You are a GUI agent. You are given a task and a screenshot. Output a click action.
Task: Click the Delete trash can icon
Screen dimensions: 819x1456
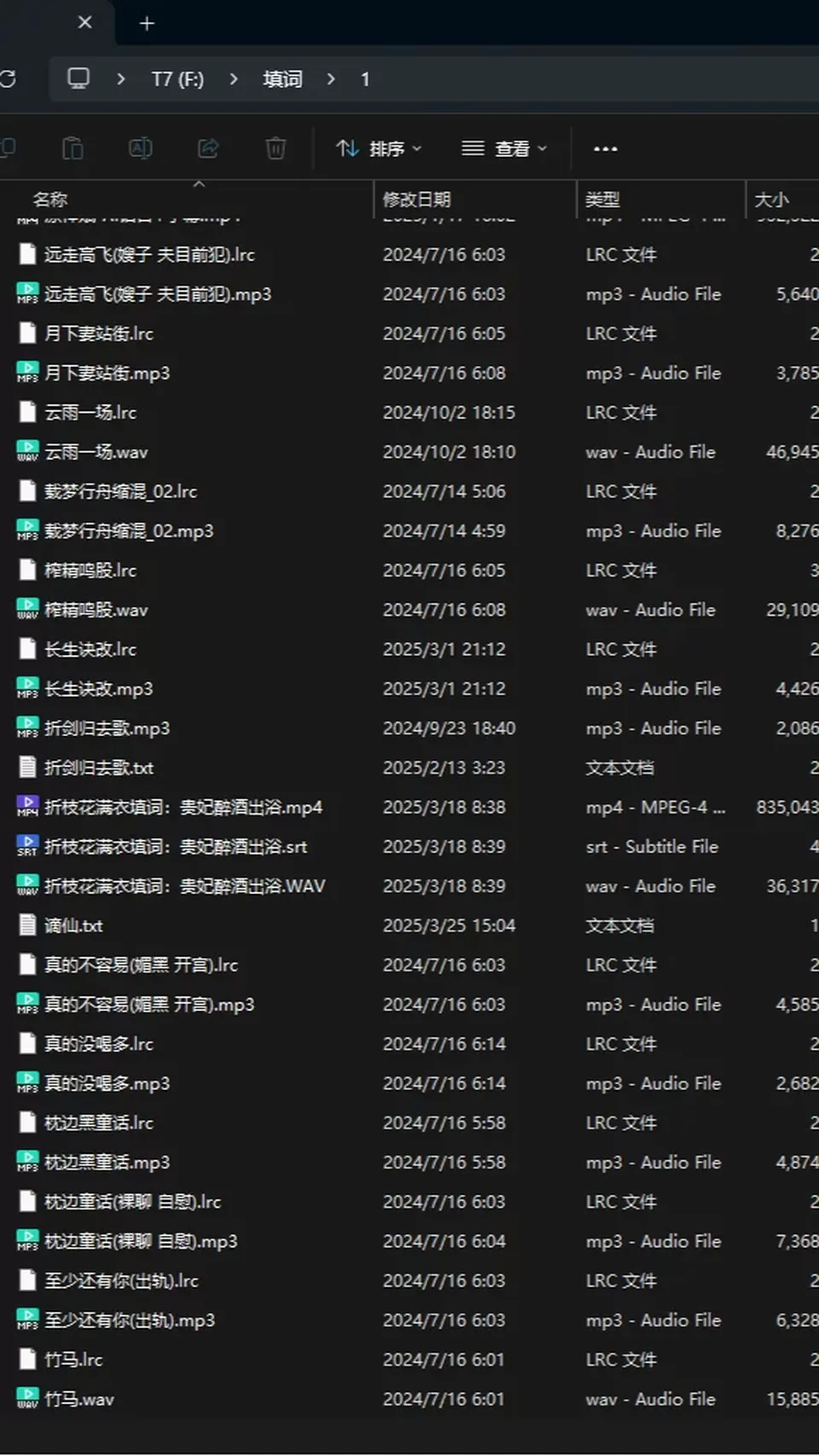[x=276, y=148]
